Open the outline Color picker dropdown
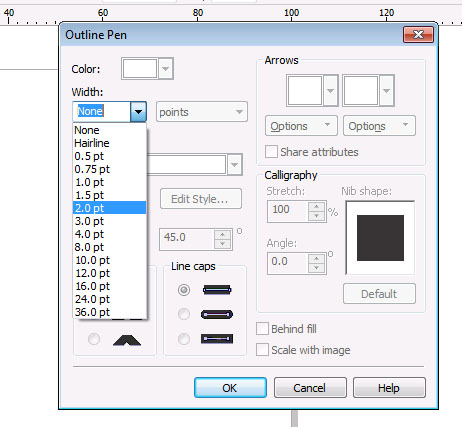The image size is (462, 427). point(165,69)
